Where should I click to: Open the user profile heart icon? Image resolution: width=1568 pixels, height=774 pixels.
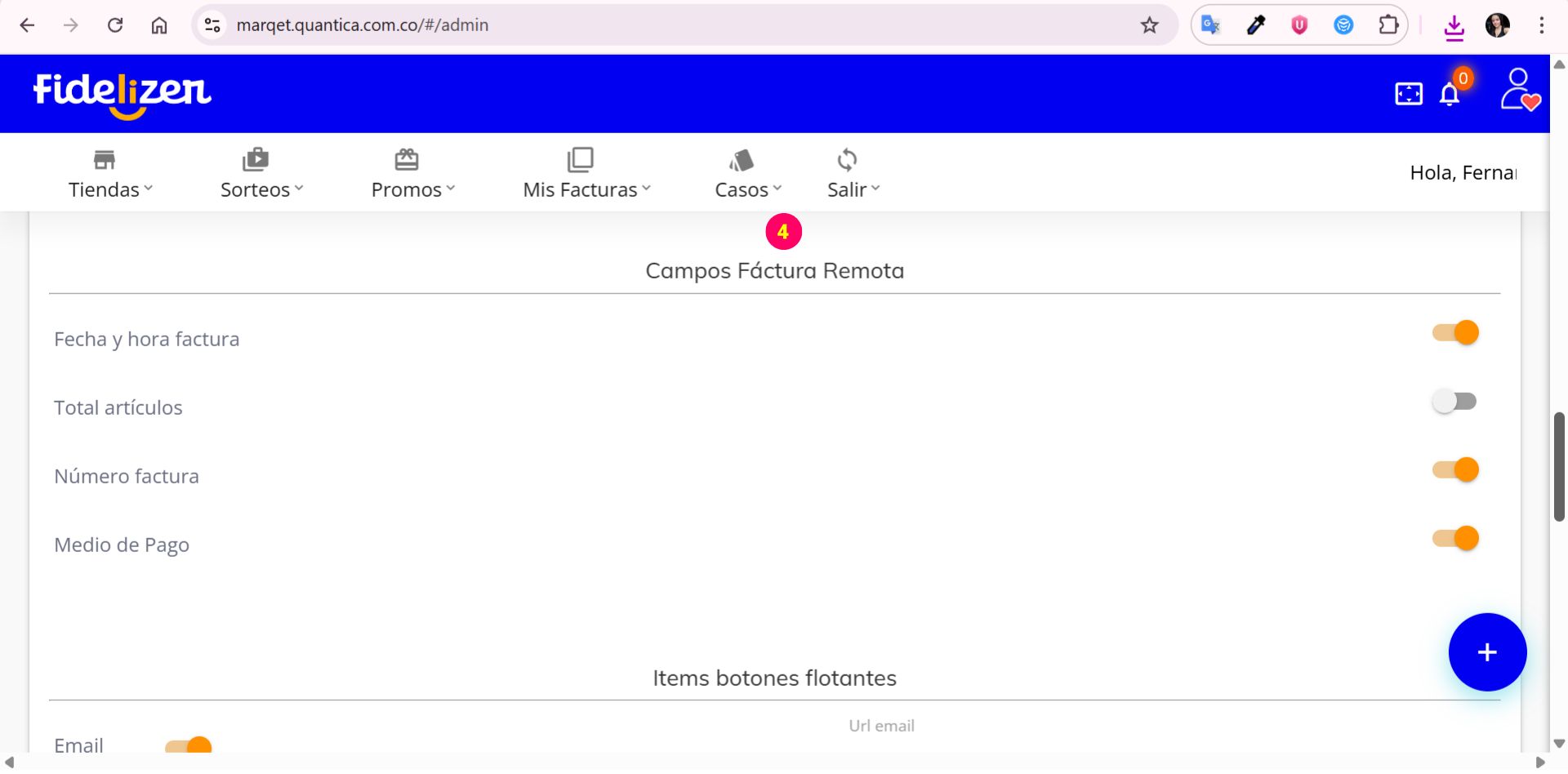coord(1519,90)
